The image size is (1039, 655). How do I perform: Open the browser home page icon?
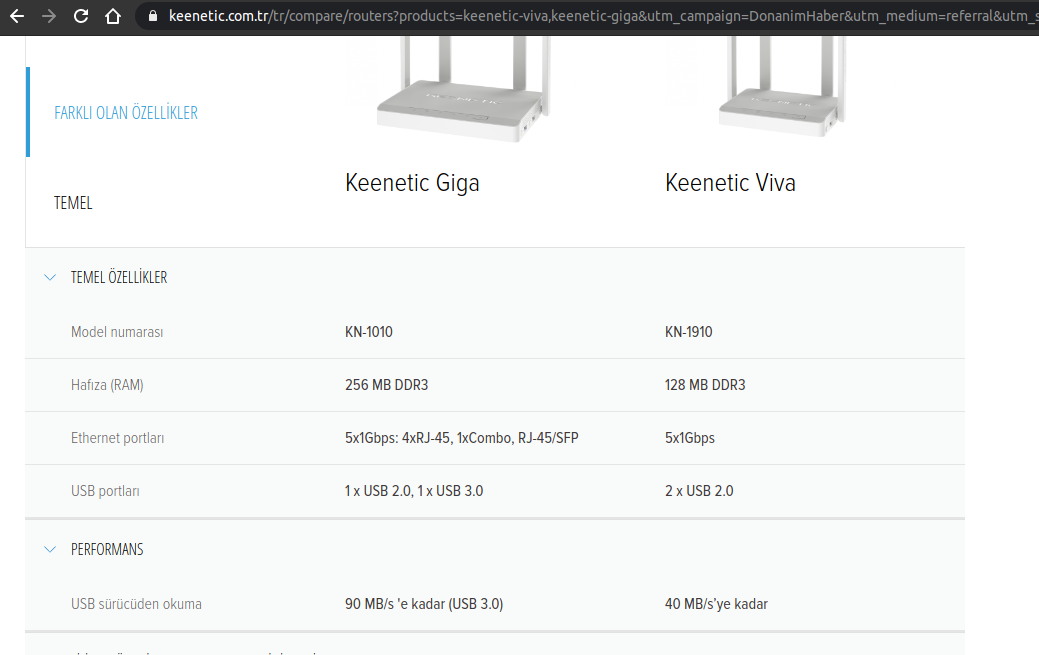113,16
